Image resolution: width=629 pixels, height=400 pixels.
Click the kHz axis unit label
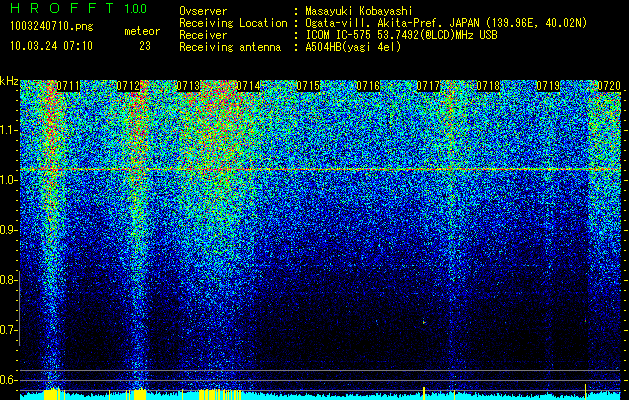point(9,81)
